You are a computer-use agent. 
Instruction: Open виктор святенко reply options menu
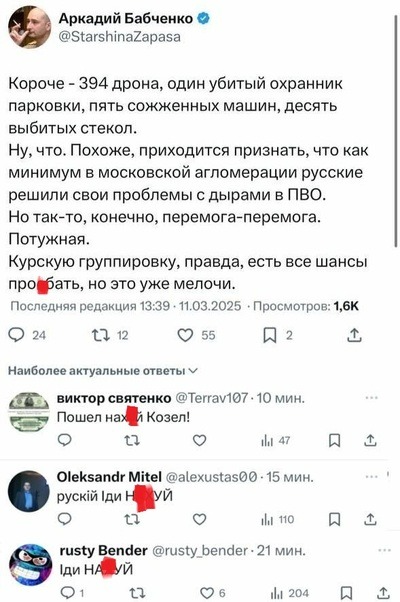pyautogui.click(x=372, y=398)
